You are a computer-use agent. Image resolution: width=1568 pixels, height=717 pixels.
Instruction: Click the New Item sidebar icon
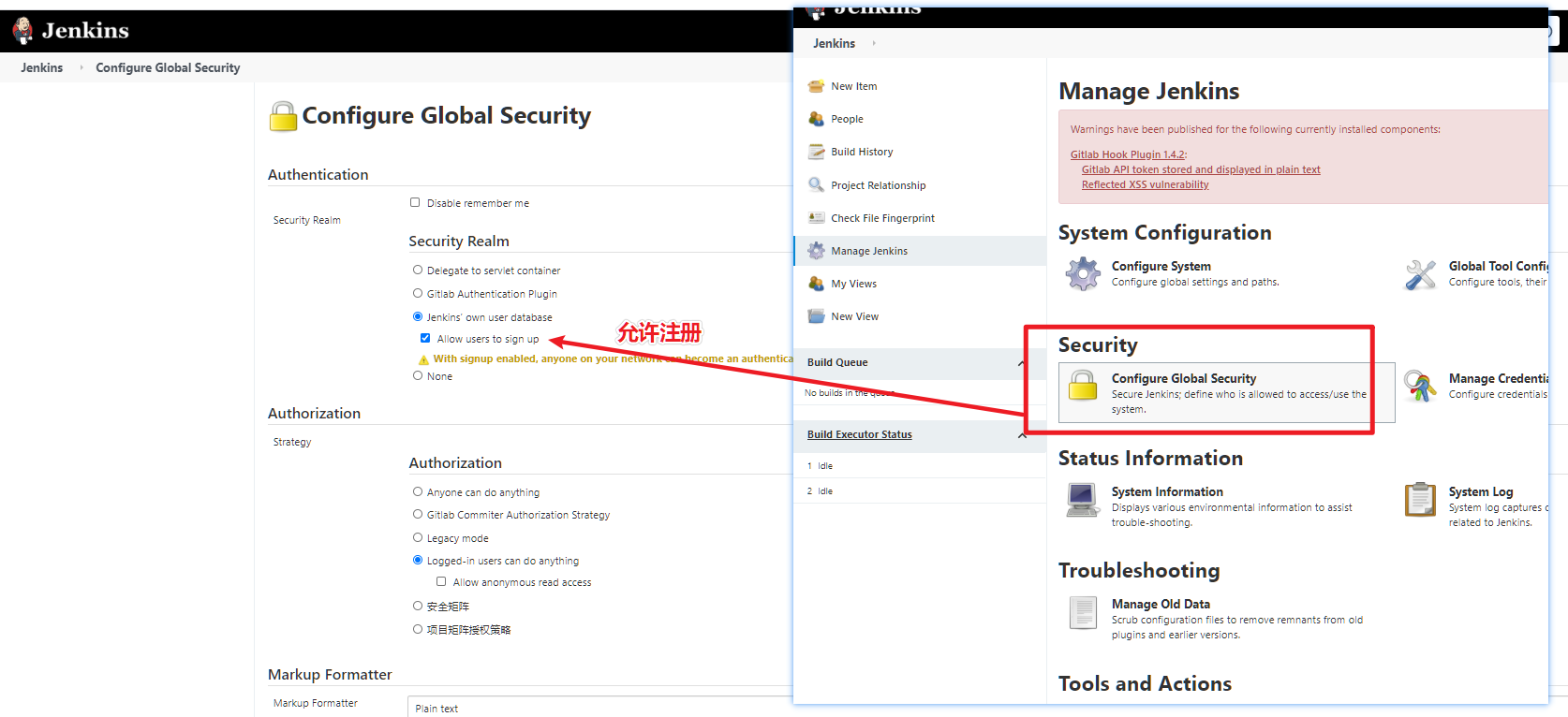pyautogui.click(x=816, y=86)
